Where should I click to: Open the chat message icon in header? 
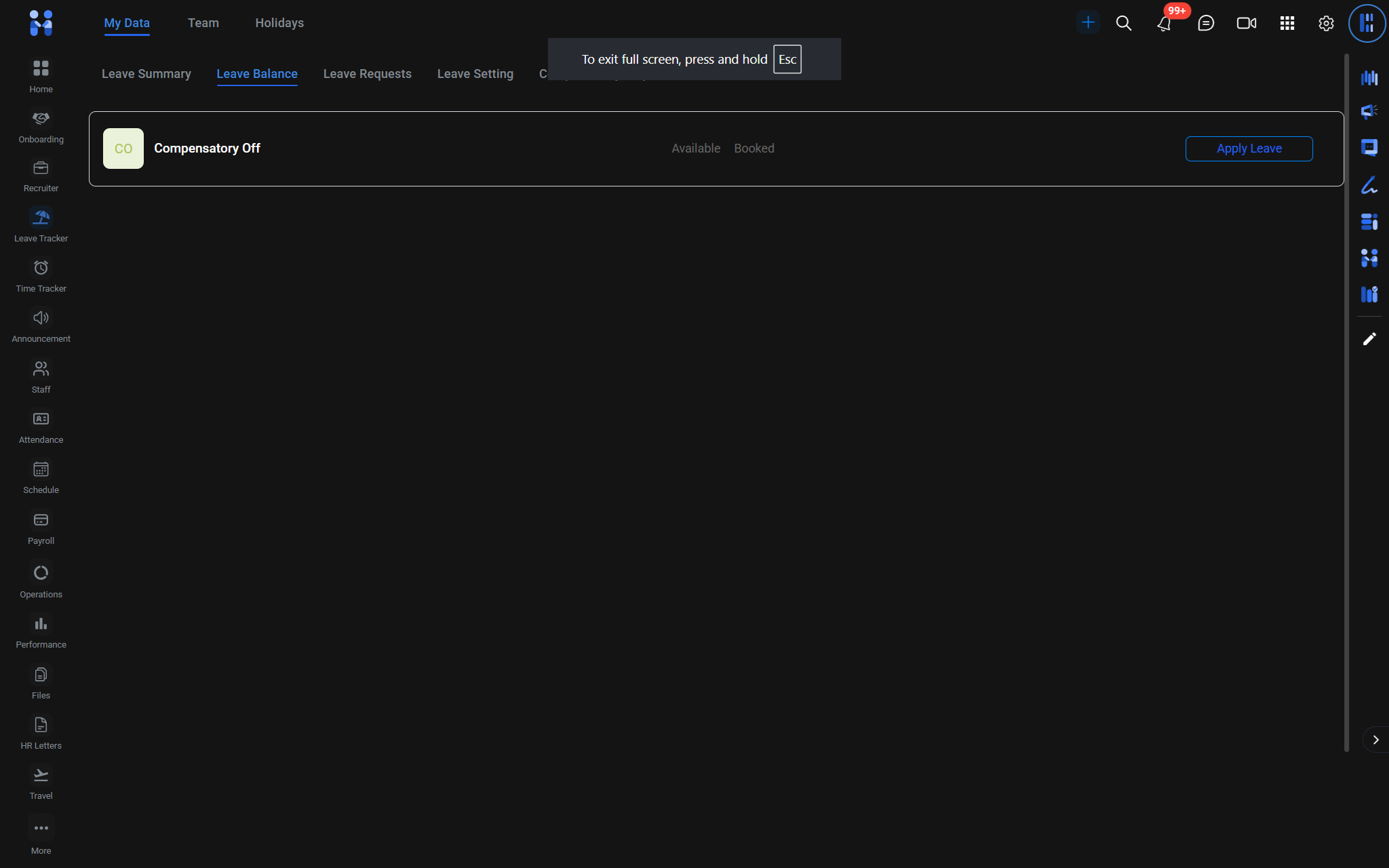click(x=1205, y=23)
